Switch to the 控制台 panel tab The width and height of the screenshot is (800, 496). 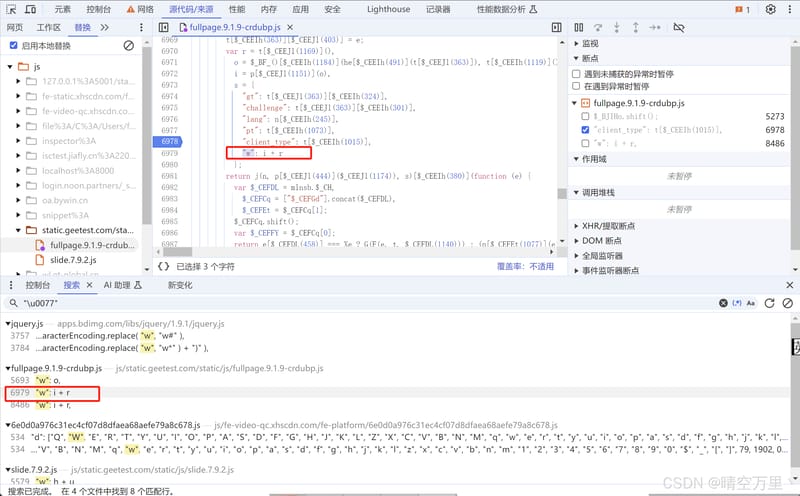98,9
